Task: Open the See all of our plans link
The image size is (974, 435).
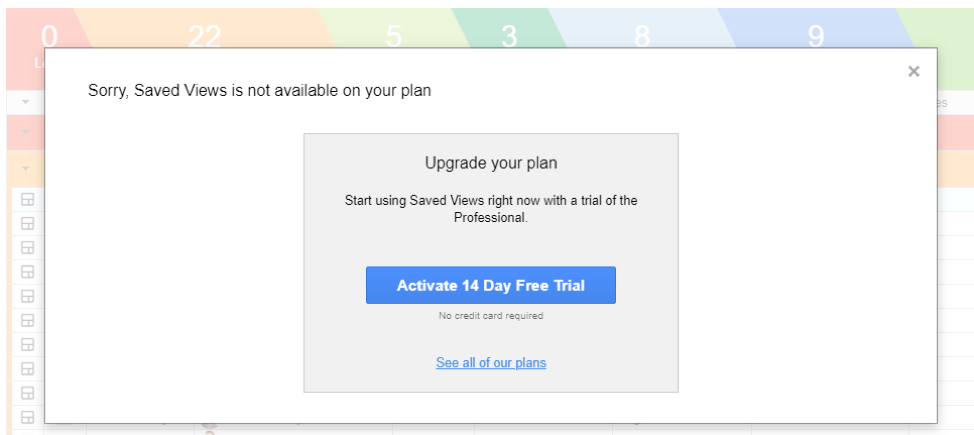Action: 491,362
